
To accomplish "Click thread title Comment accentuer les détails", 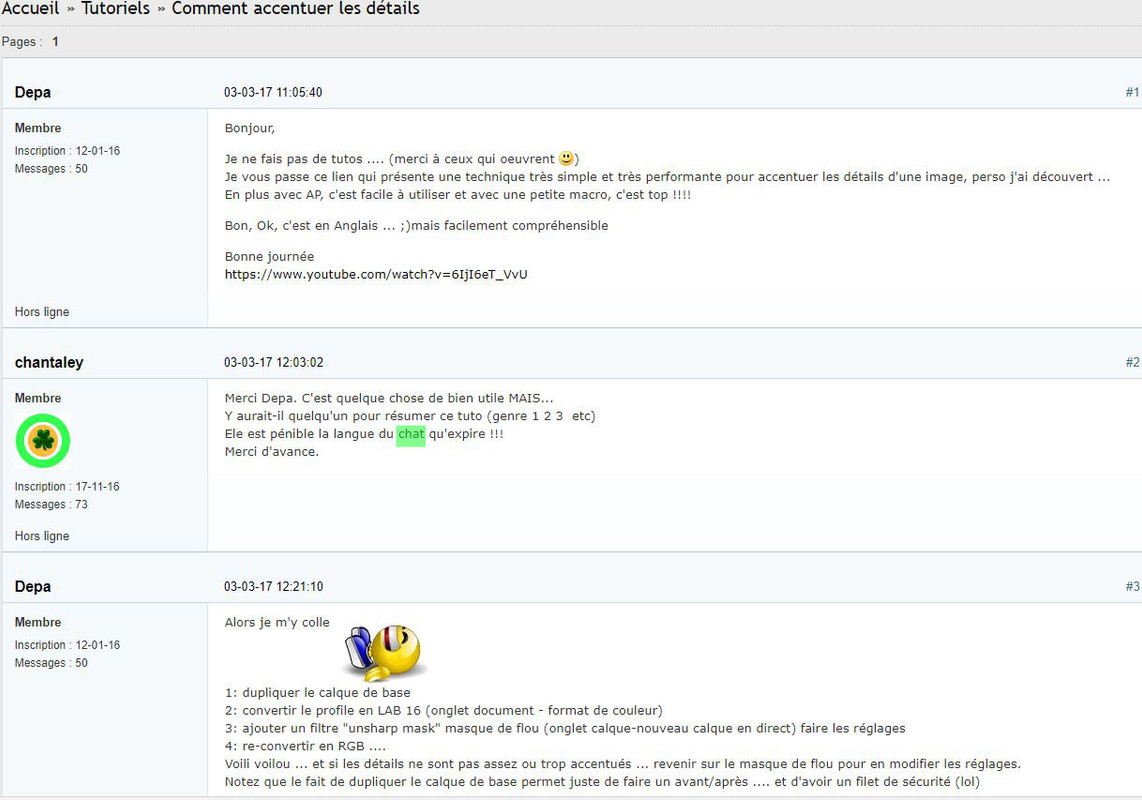I will pos(296,9).
